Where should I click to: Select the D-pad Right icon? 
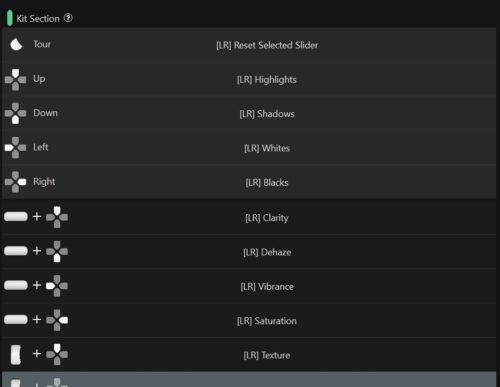(x=15, y=182)
